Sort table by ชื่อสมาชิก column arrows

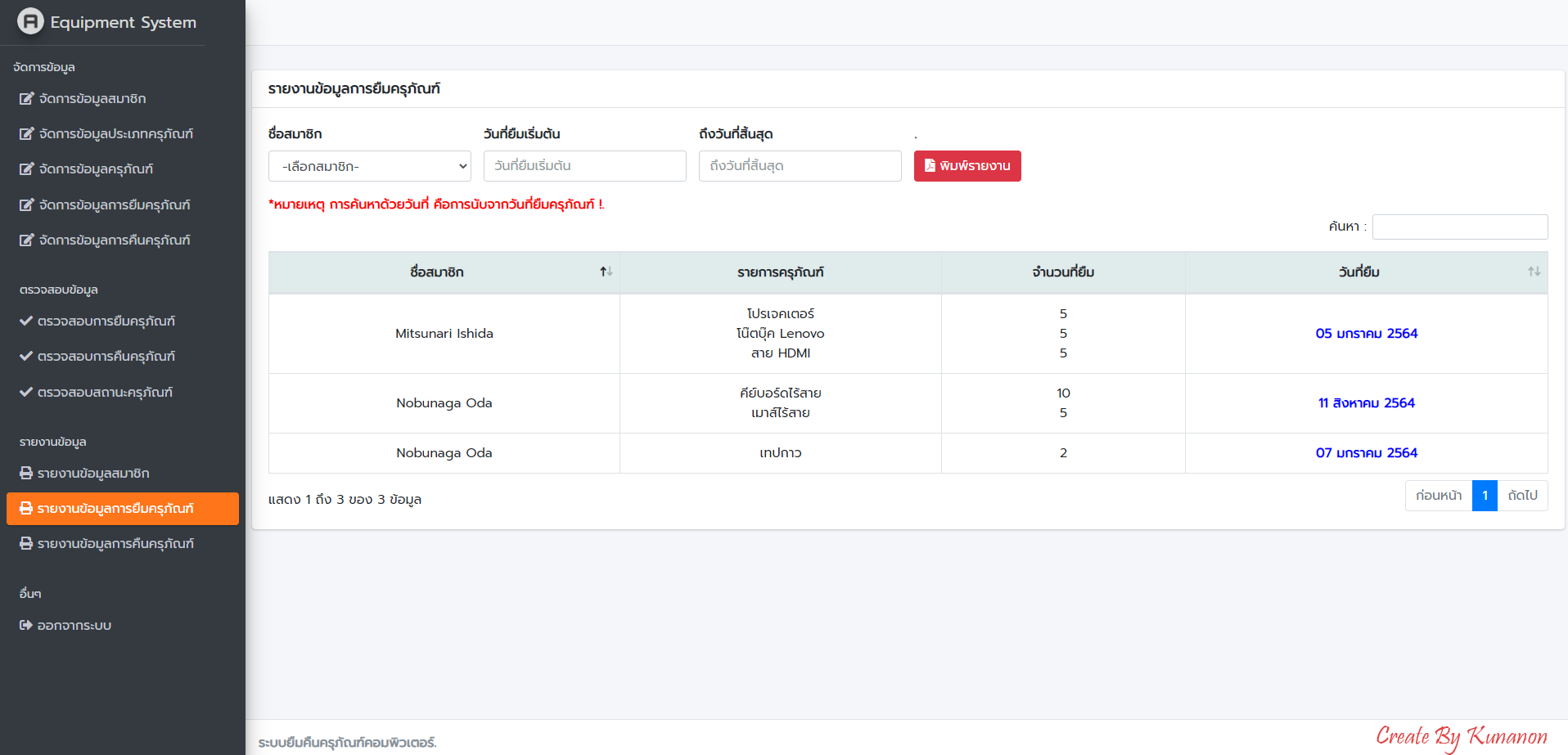[606, 272]
